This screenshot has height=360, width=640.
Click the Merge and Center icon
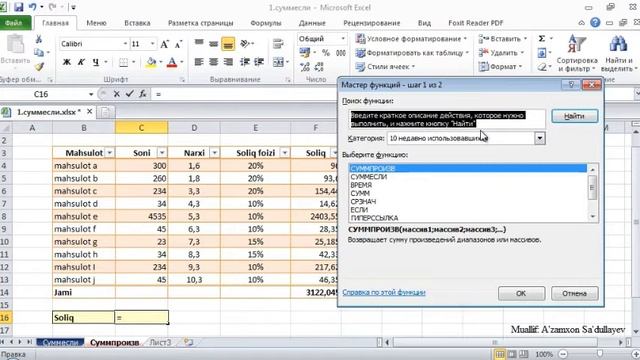click(278, 62)
